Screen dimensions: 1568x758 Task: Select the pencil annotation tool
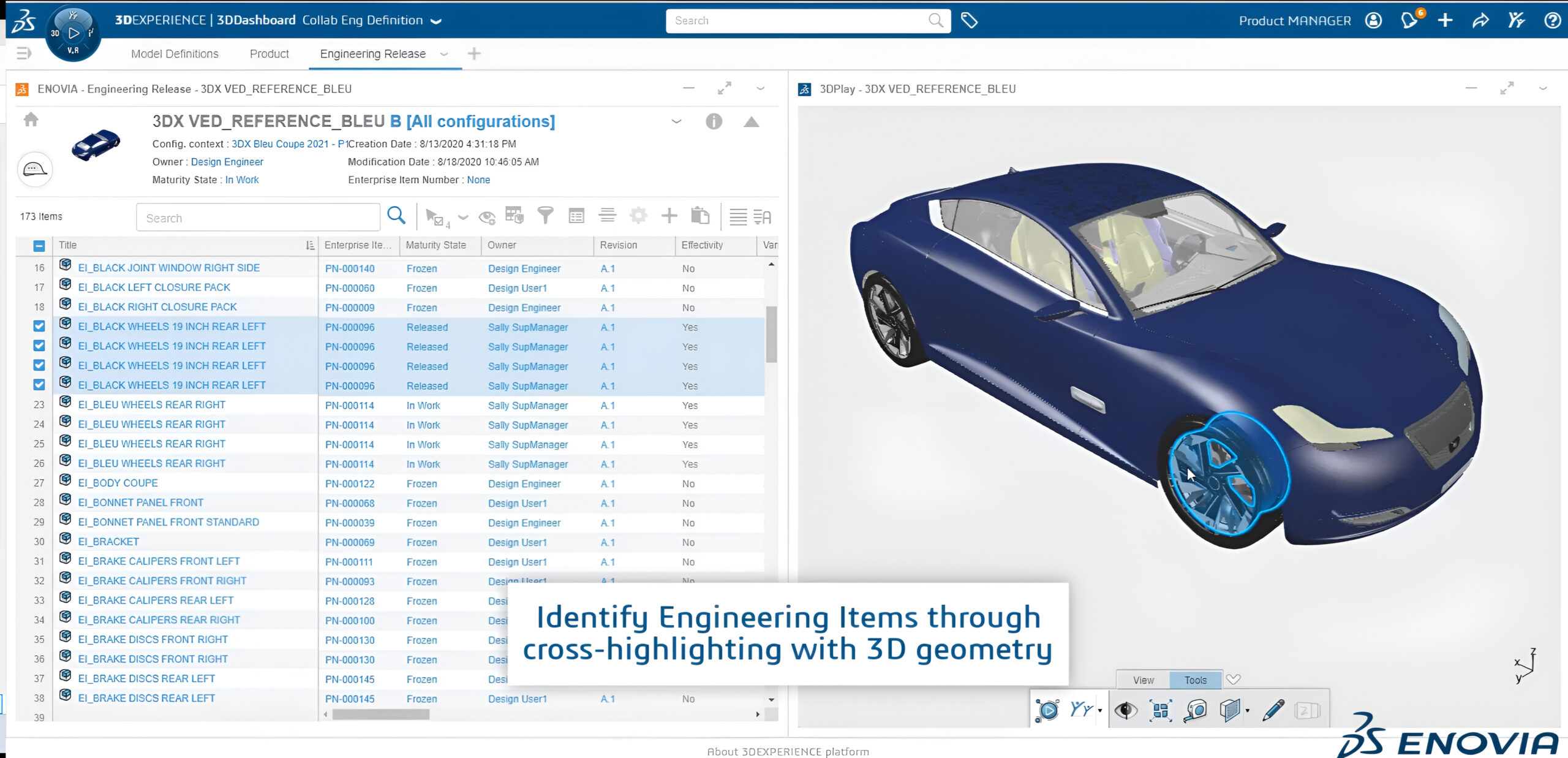coord(1273,710)
